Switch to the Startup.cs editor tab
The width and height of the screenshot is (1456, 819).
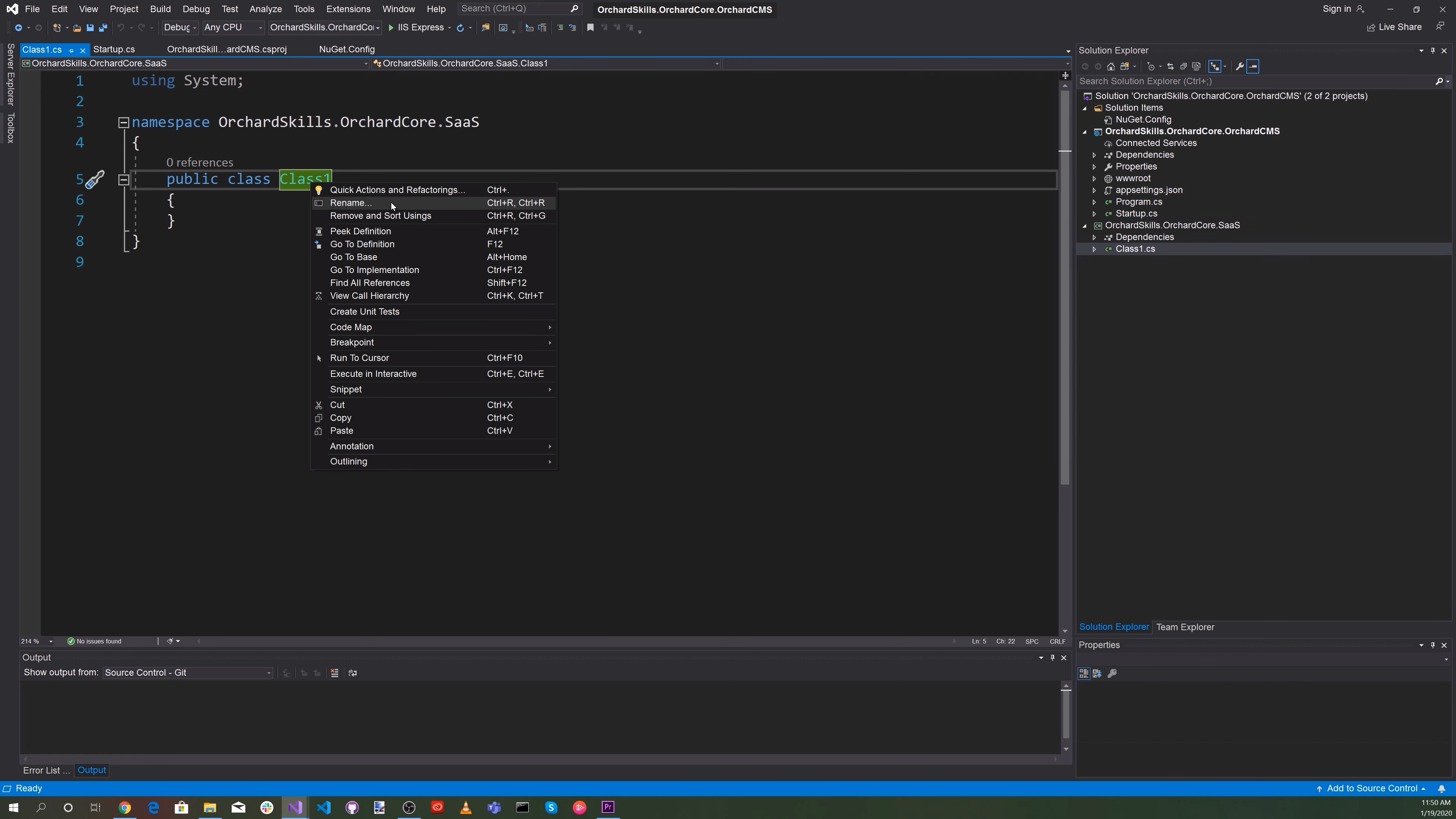[114, 50]
